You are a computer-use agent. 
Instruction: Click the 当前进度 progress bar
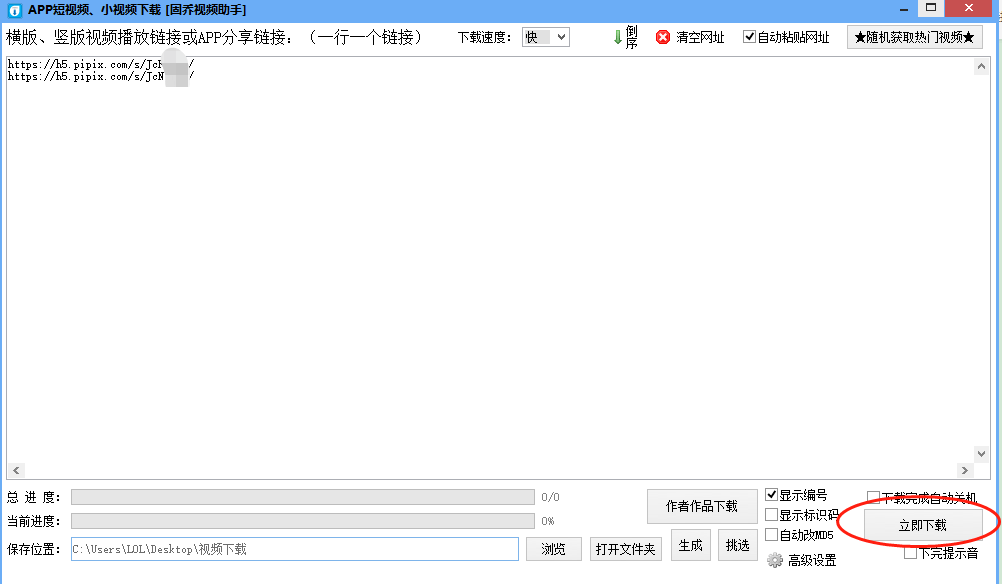[x=303, y=521]
